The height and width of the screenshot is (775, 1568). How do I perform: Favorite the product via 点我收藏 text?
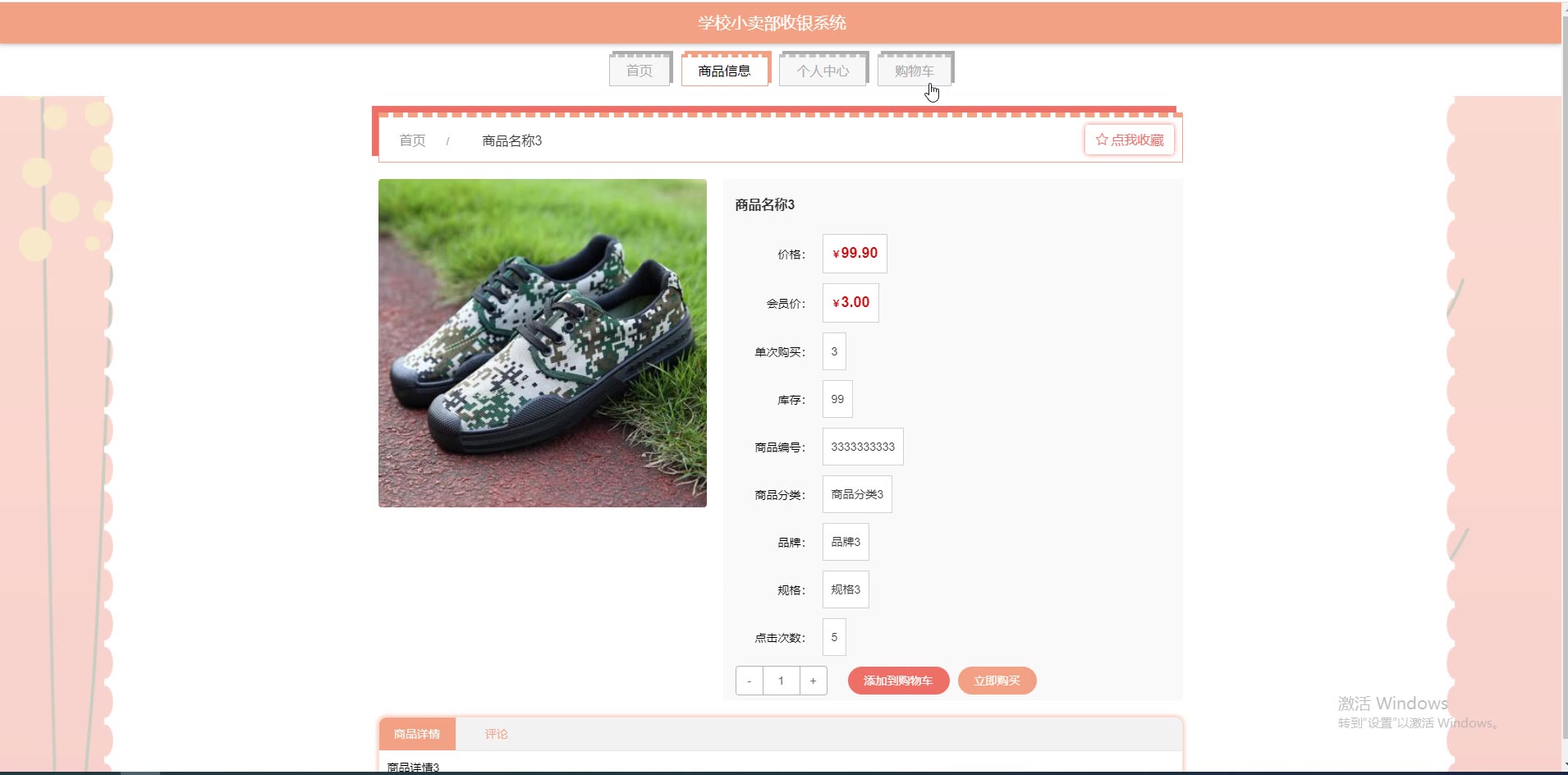[1137, 140]
